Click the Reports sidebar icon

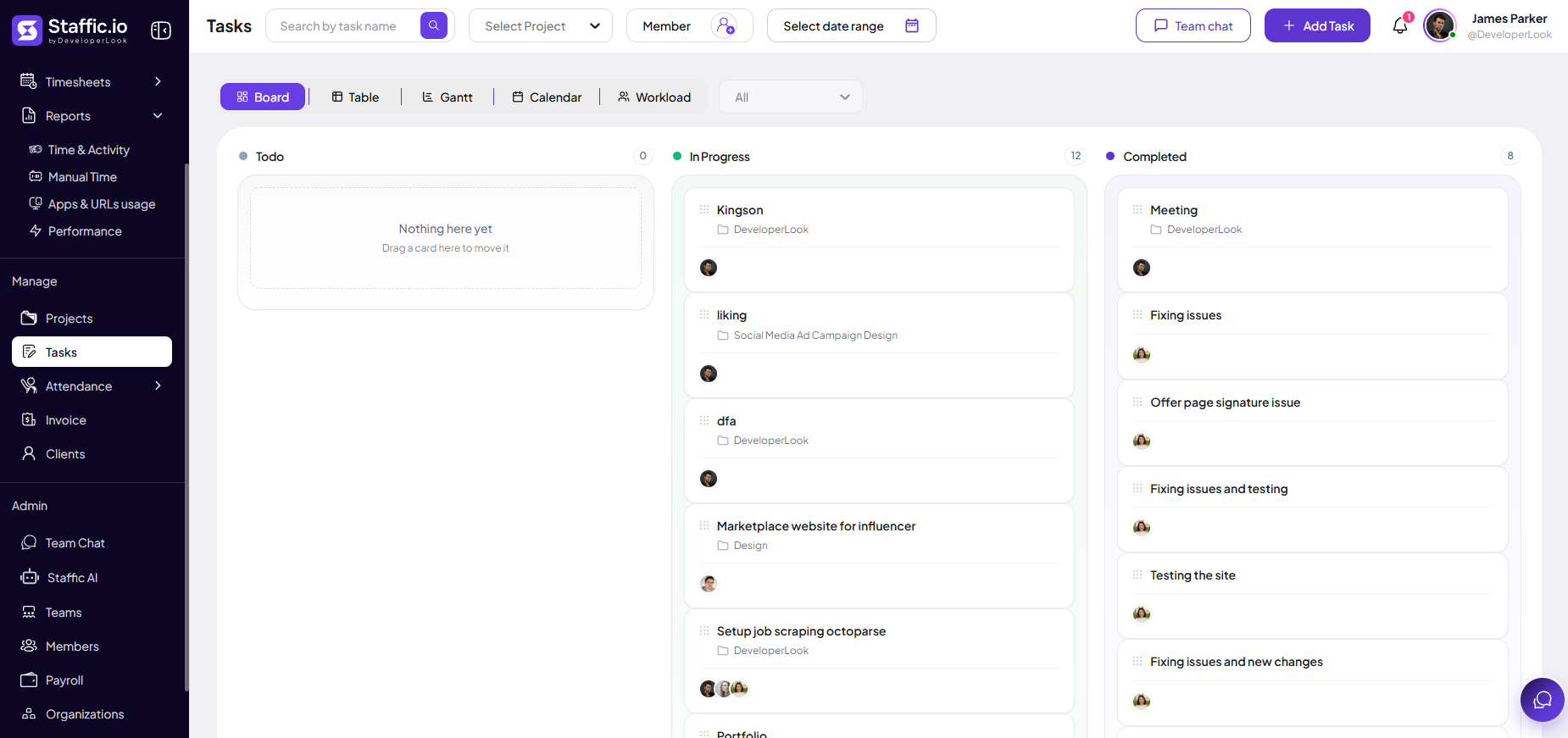click(29, 115)
